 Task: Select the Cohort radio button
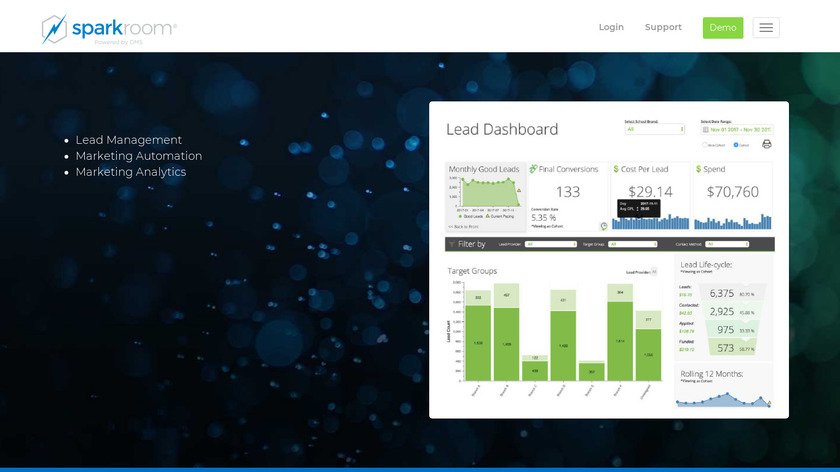tap(736, 145)
